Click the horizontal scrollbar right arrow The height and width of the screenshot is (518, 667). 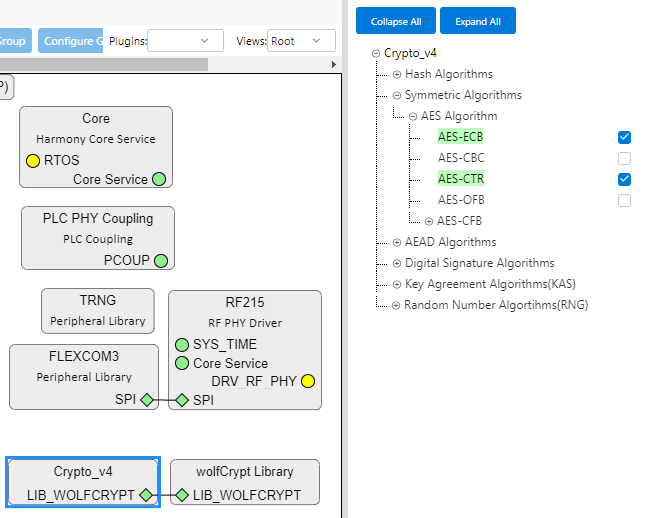[x=334, y=64]
